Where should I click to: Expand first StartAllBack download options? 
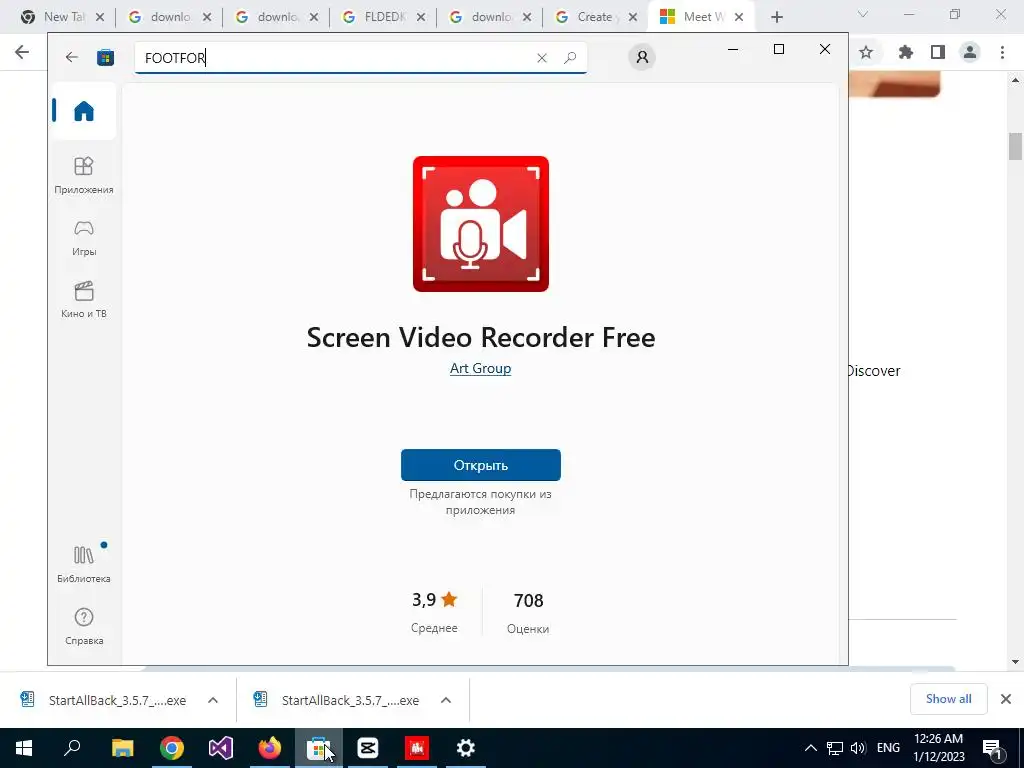tap(213, 700)
